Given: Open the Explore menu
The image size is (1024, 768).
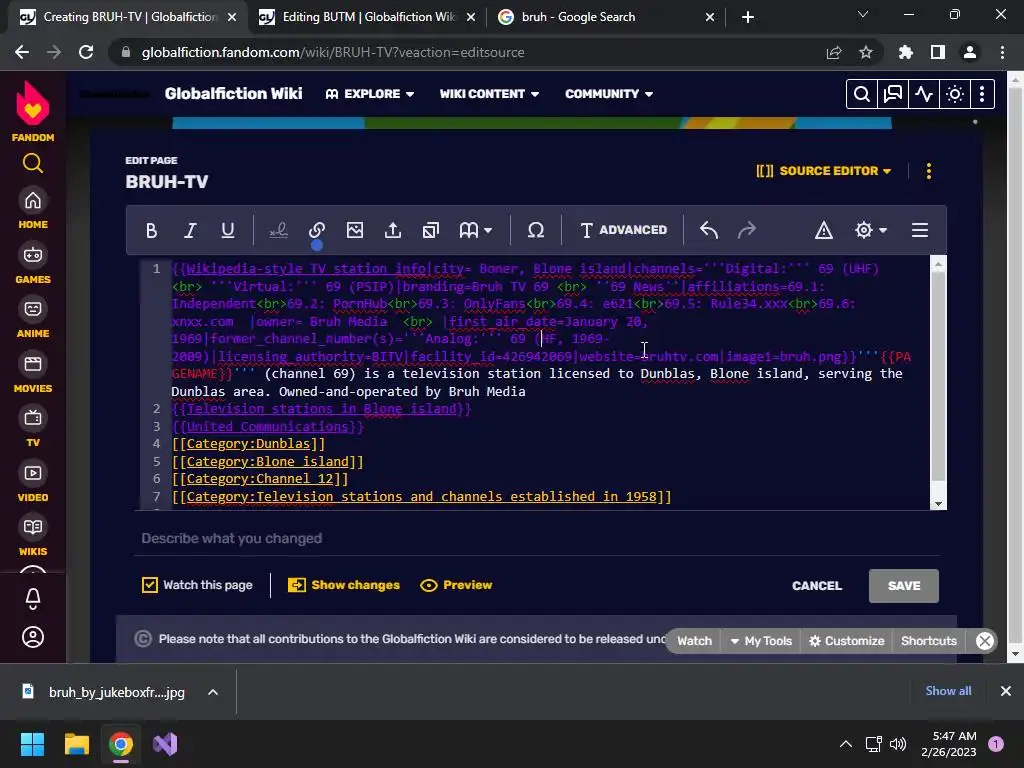Looking at the screenshot, I should [370, 94].
